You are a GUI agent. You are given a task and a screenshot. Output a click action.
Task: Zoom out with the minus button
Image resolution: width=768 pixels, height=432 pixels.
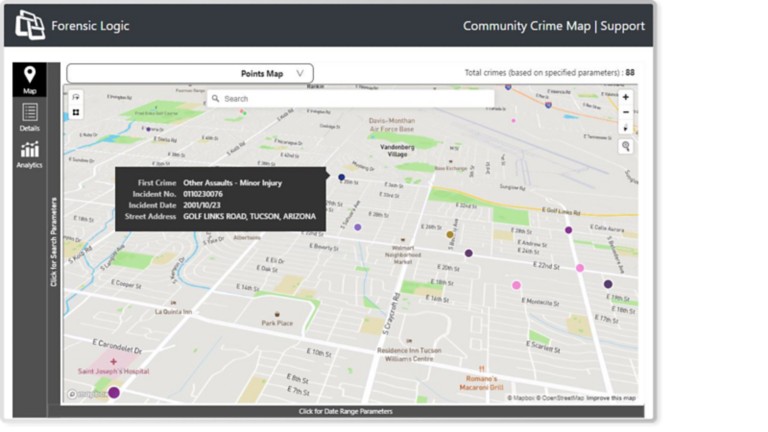tap(625, 112)
